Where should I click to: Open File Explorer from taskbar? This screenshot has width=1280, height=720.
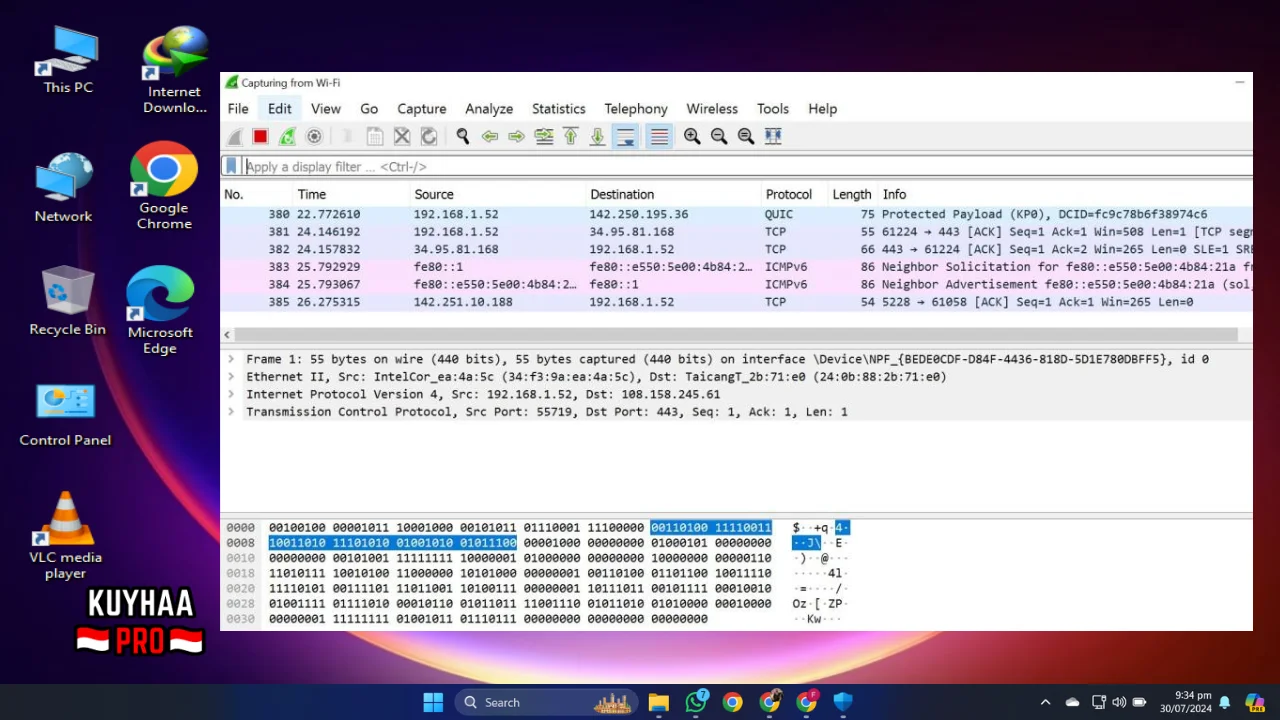[658, 702]
